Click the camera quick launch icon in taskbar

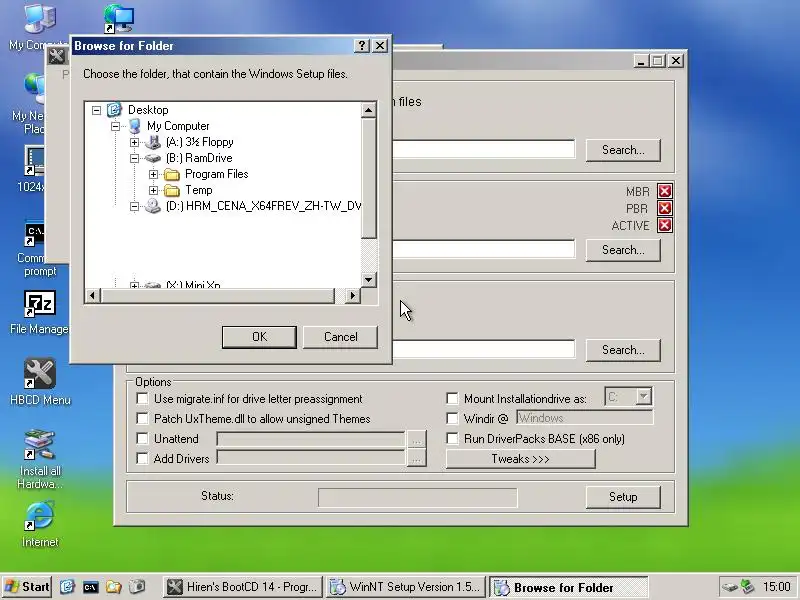137,587
